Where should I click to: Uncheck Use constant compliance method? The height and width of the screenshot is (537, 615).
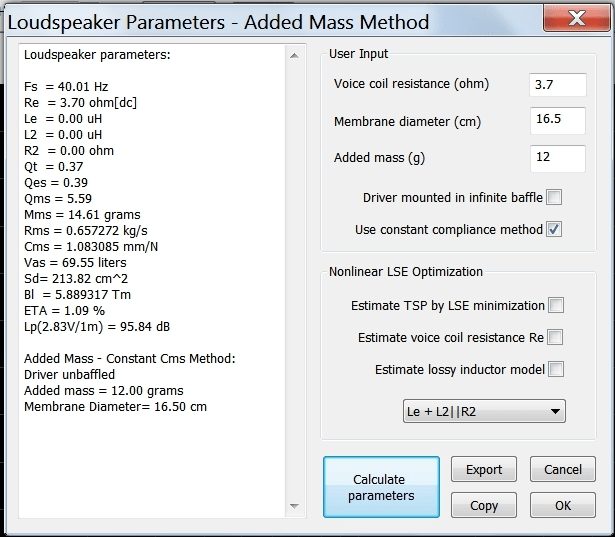(554, 229)
